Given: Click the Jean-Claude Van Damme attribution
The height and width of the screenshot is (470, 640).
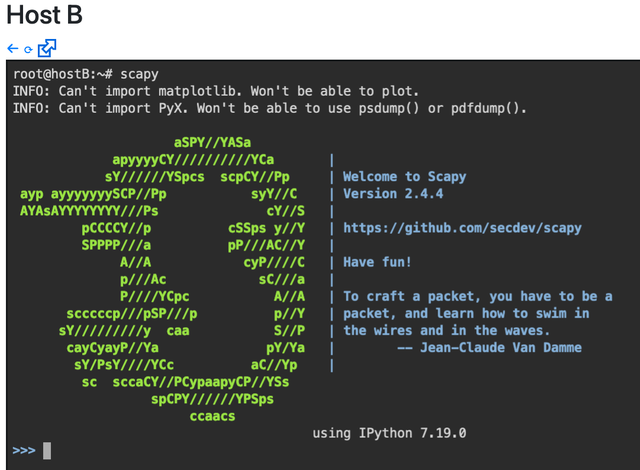Looking at the screenshot, I should point(489,348).
